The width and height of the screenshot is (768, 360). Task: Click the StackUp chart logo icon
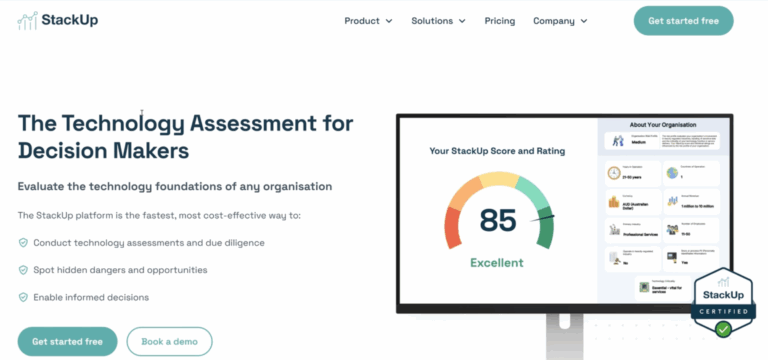click(27, 21)
